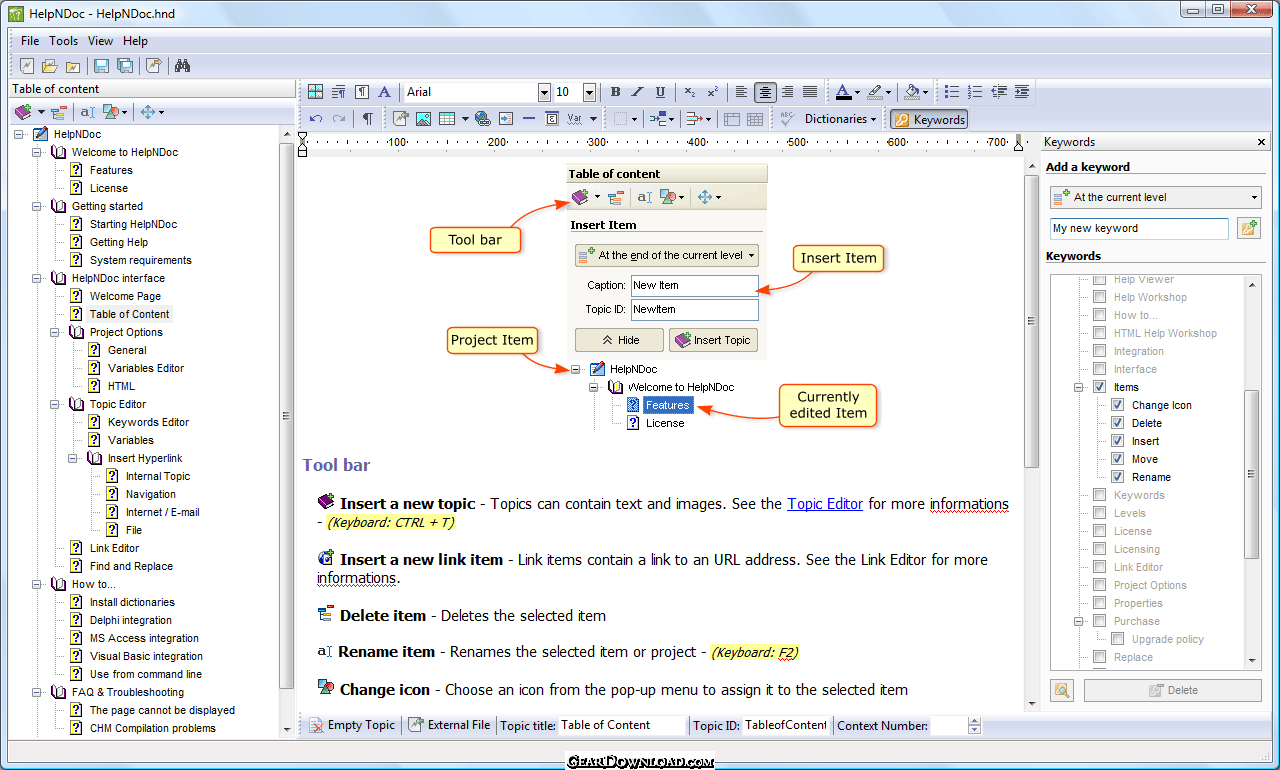Check the Link Editor keyword checkbox
Viewport: 1280px width, 770px height.
tap(1099, 567)
